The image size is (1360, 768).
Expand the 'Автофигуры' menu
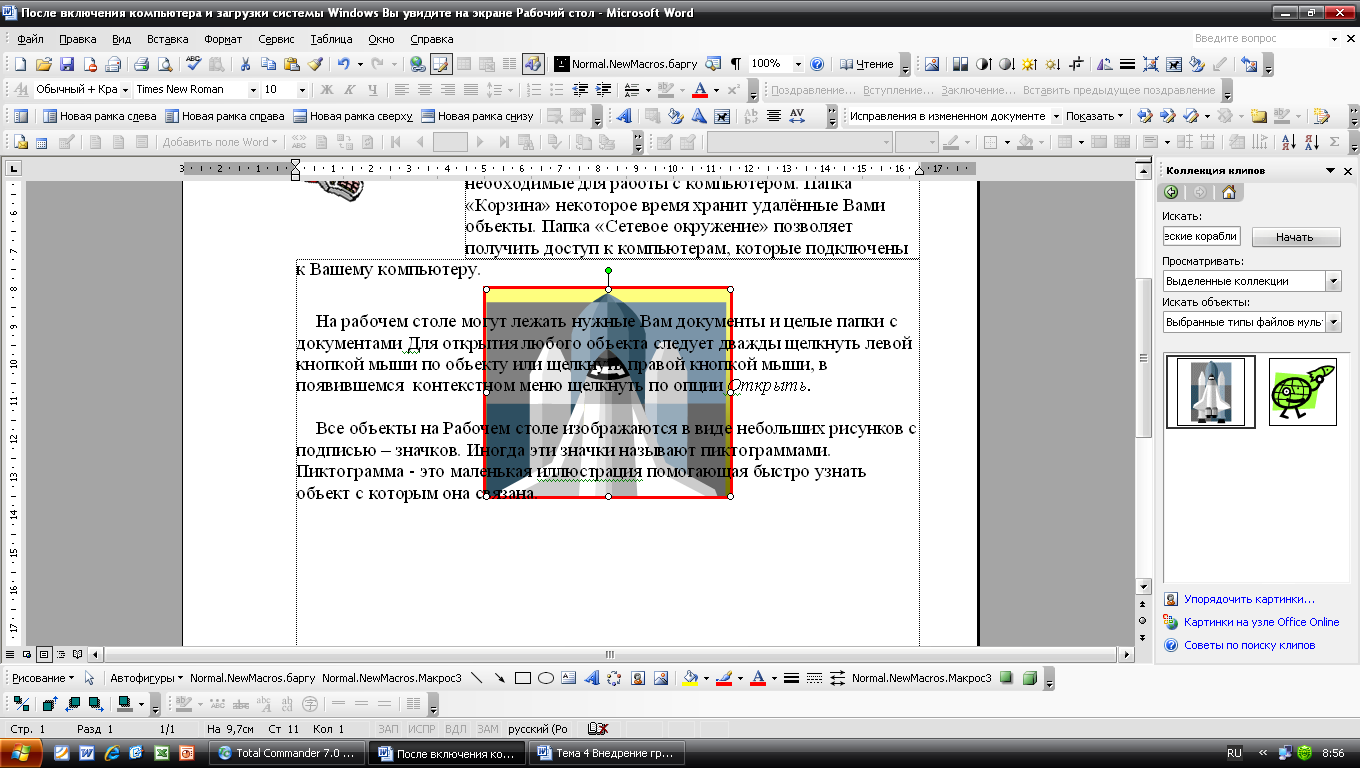146,678
